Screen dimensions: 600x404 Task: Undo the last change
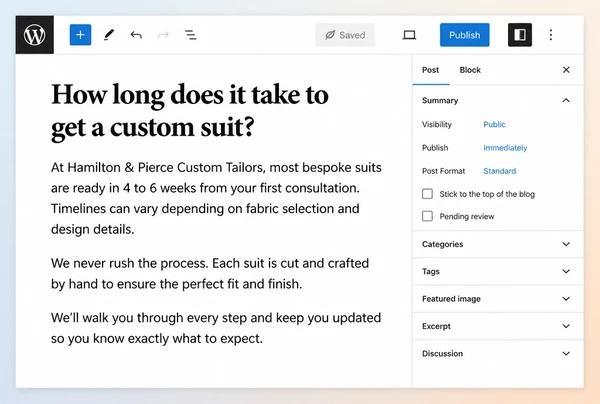pos(136,35)
